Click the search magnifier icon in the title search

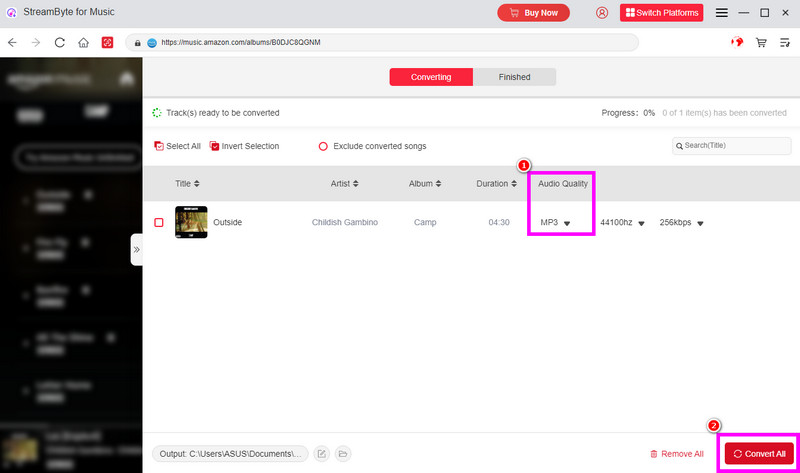(x=679, y=146)
